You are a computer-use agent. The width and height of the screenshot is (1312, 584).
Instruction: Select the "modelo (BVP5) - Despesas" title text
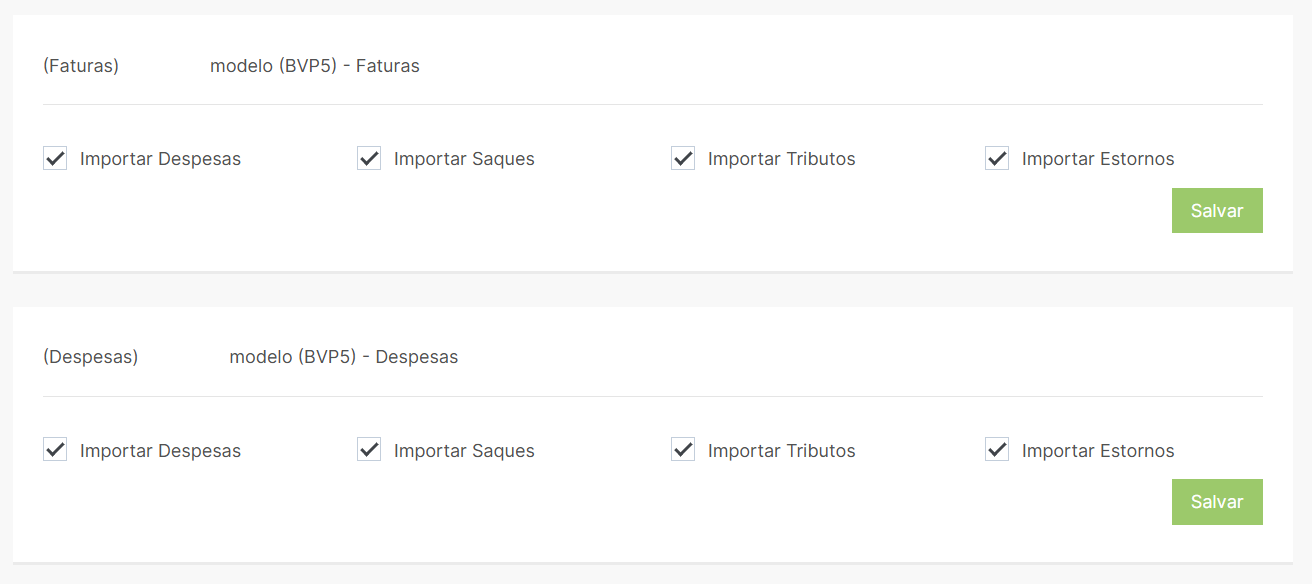tap(343, 357)
